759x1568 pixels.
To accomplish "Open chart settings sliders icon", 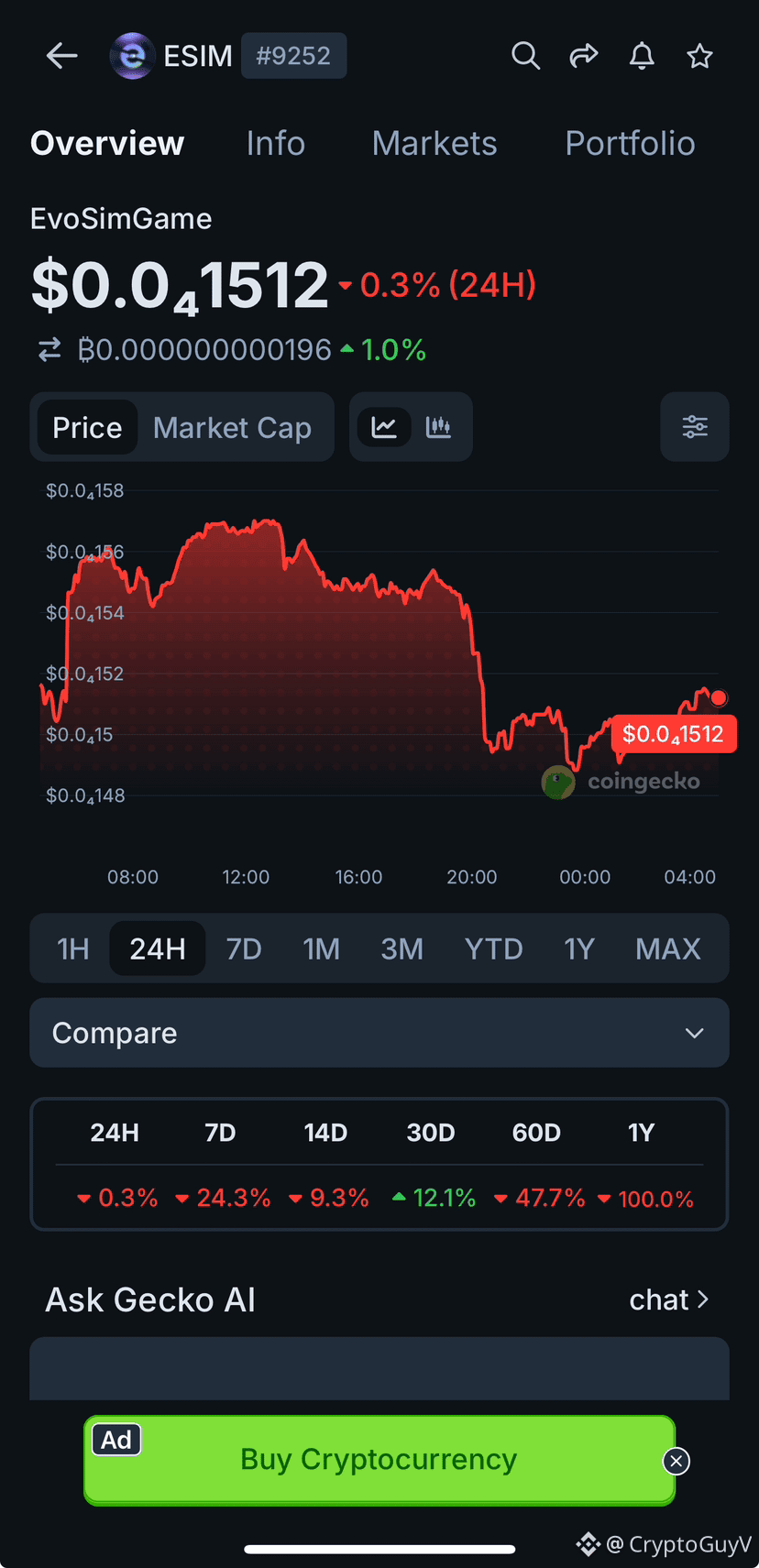I will pyautogui.click(x=695, y=427).
